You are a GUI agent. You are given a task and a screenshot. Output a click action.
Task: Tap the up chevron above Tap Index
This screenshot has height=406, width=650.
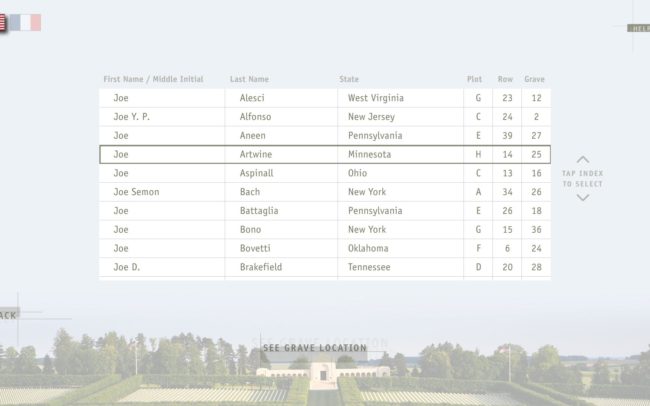(x=582, y=160)
